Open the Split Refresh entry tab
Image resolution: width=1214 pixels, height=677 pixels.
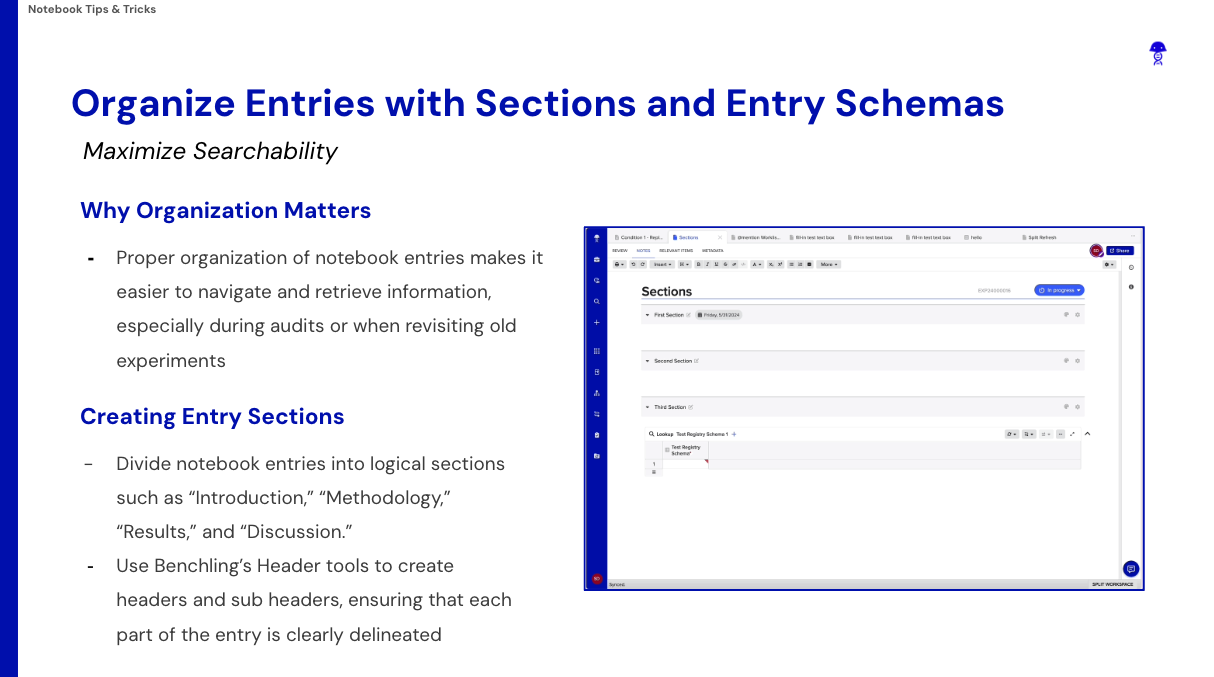tap(1041, 237)
